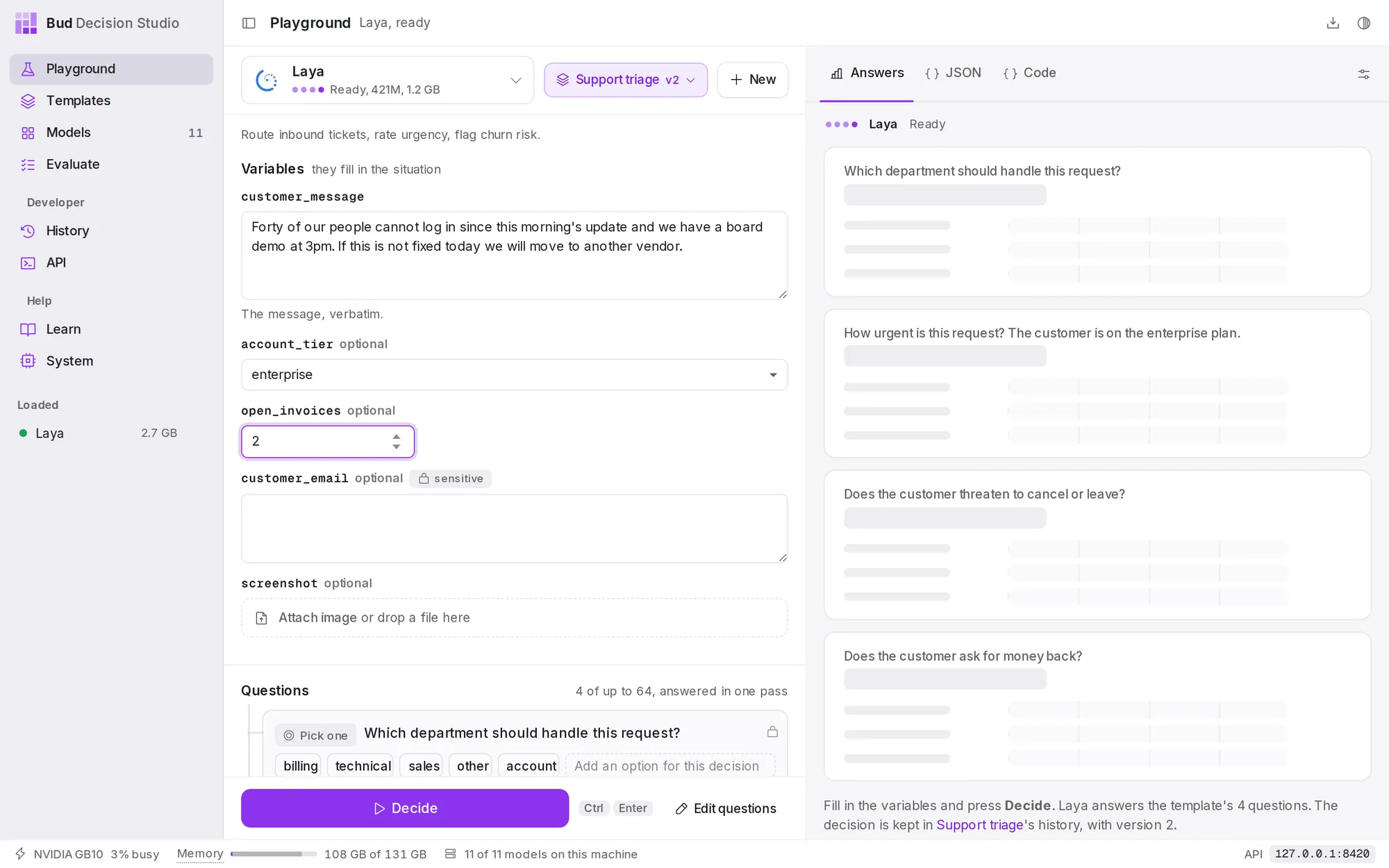The image size is (1389, 868).
Task: Click the purple Decide button
Action: click(x=405, y=808)
